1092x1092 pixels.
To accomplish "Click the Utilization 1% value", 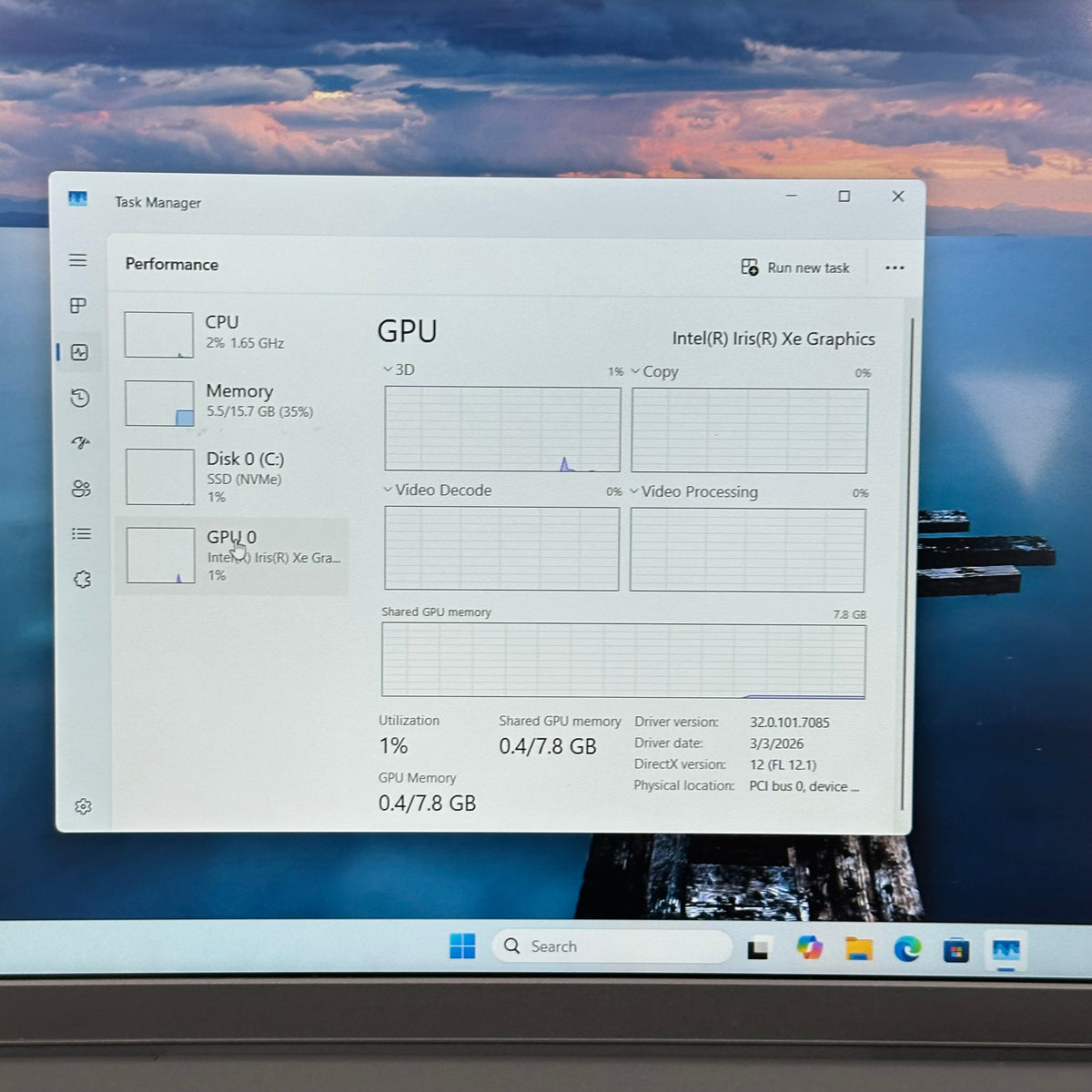I will 393,746.
